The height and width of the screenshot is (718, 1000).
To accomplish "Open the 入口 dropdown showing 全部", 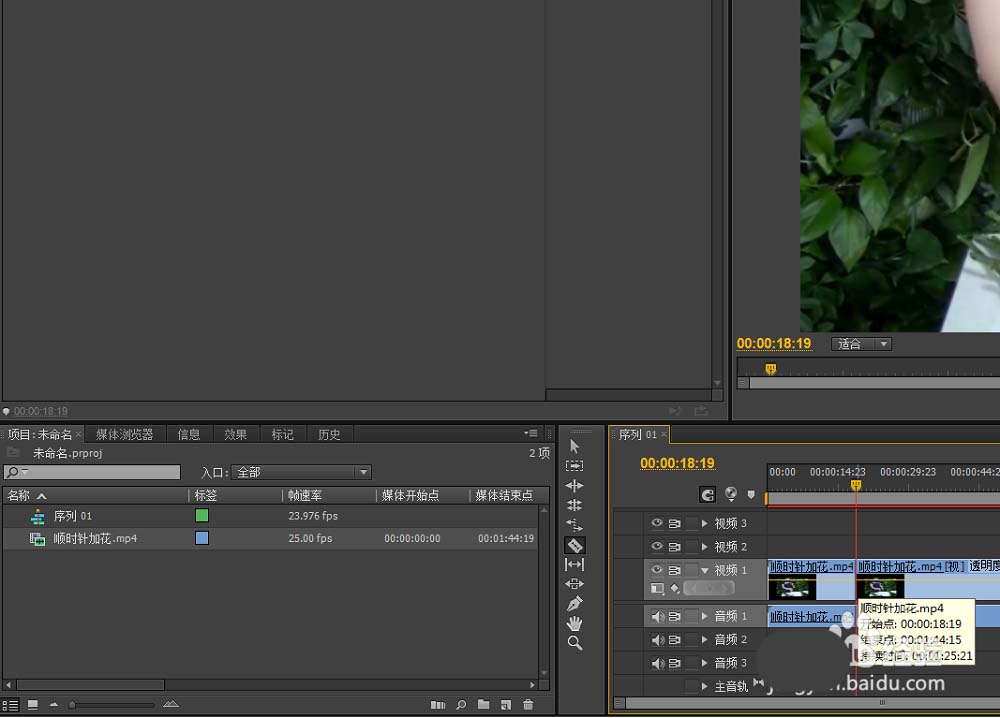I will click(x=302, y=472).
